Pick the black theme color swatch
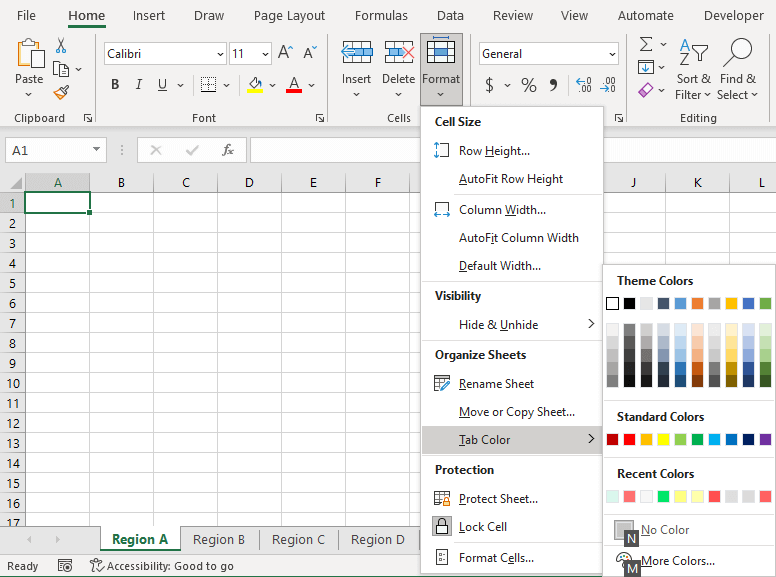Viewport: 776px width, 577px height. tap(630, 303)
